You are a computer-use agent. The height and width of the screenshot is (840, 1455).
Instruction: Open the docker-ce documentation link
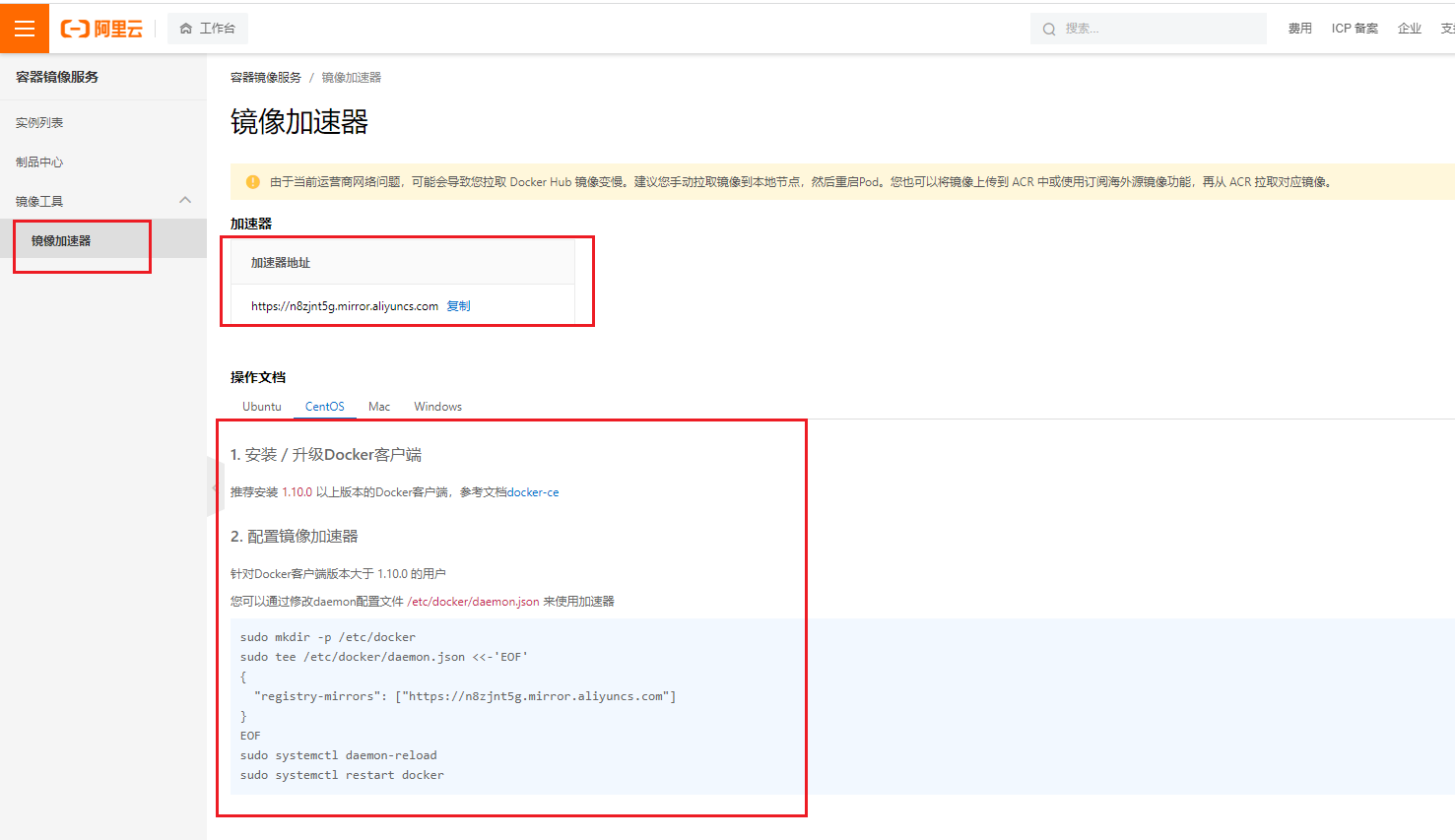click(533, 492)
